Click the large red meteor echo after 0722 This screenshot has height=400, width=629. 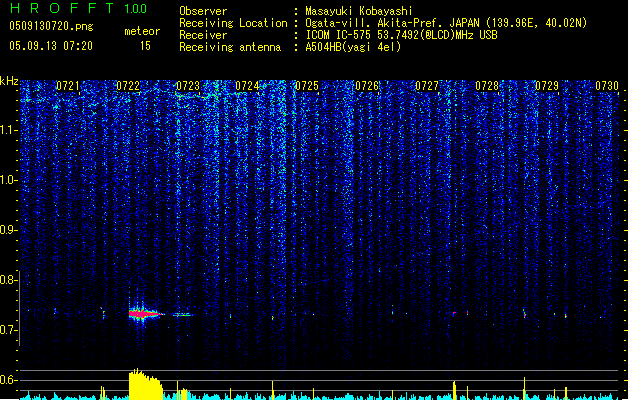145,313
